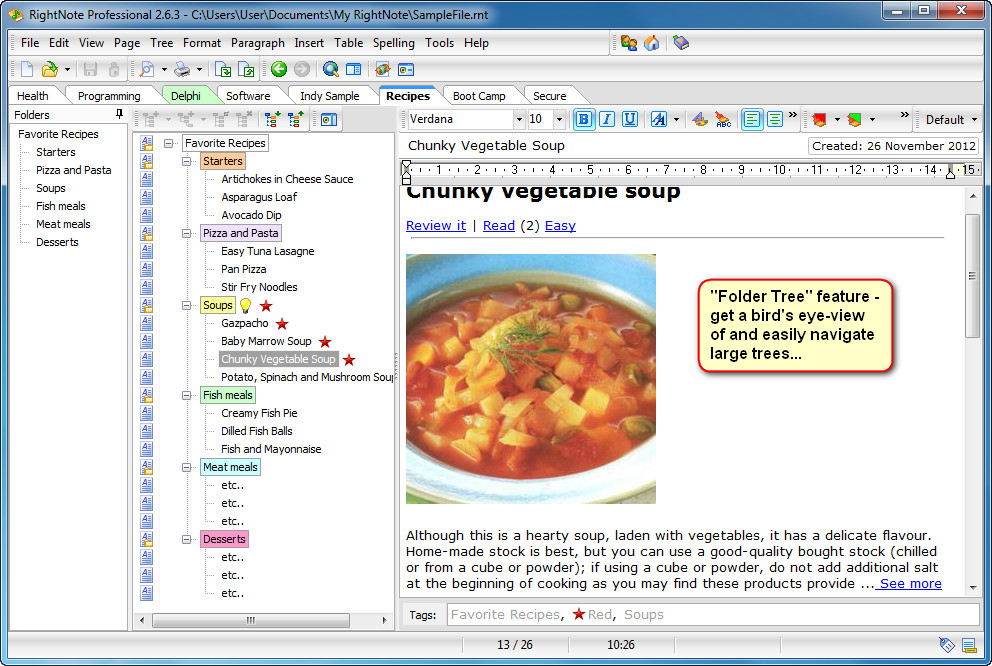Set center paragraph alignment
This screenshot has height=666, width=992.
point(774,119)
